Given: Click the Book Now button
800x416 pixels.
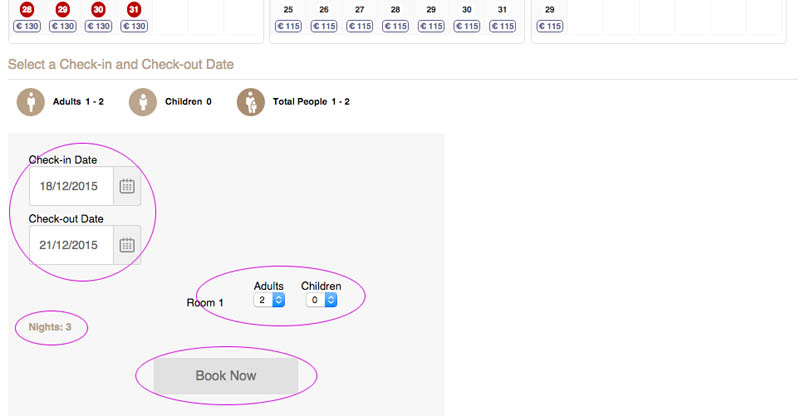Looking at the screenshot, I should pos(226,376).
